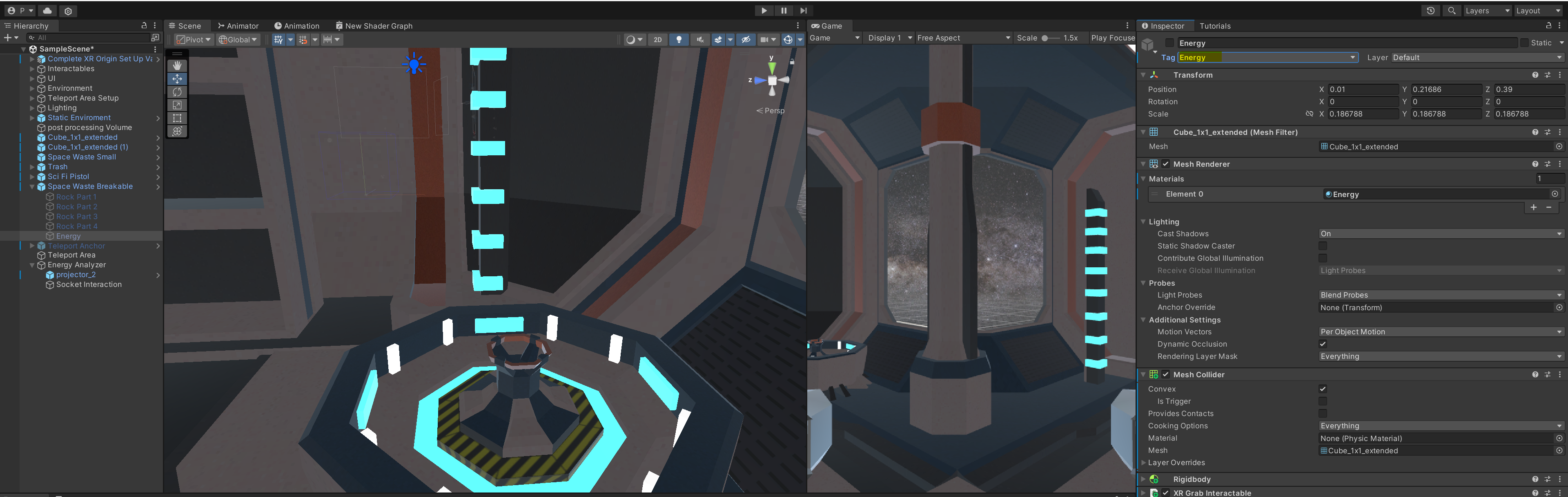The image size is (1568, 497).
Task: Select the Scale tool in scene
Action: (x=177, y=105)
